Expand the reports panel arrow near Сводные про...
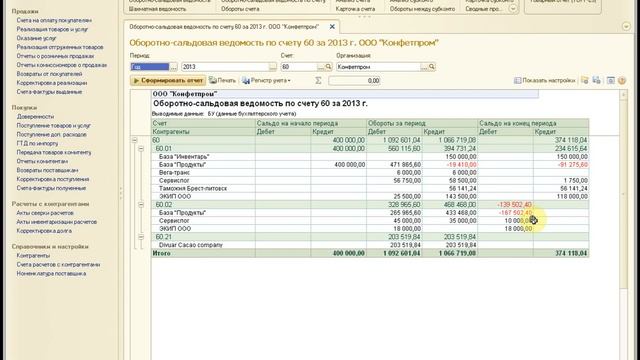This screenshot has width=640, height=360. [x=513, y=9]
